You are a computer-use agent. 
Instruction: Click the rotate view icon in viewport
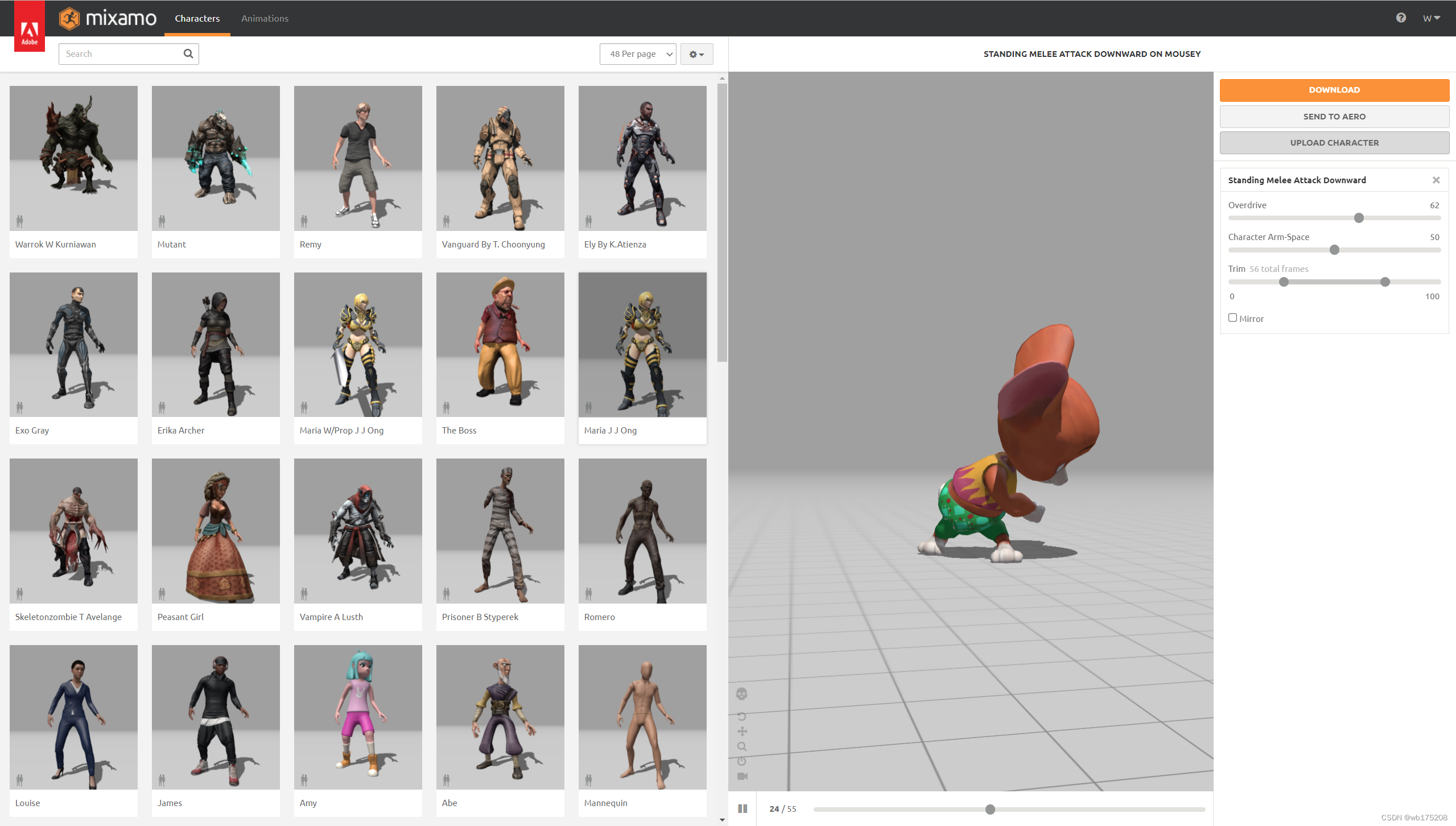741,716
